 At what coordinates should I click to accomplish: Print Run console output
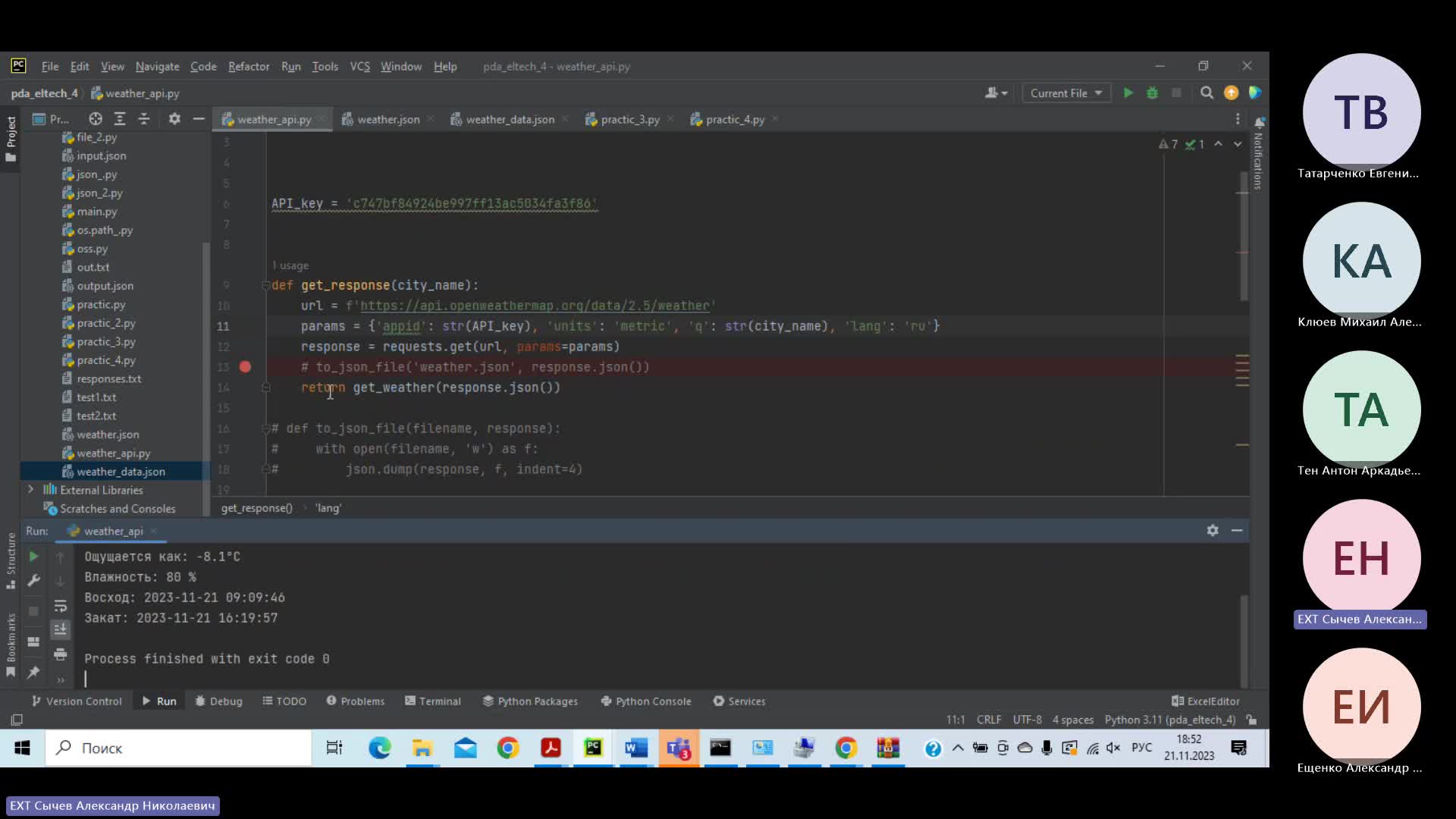pyautogui.click(x=61, y=654)
